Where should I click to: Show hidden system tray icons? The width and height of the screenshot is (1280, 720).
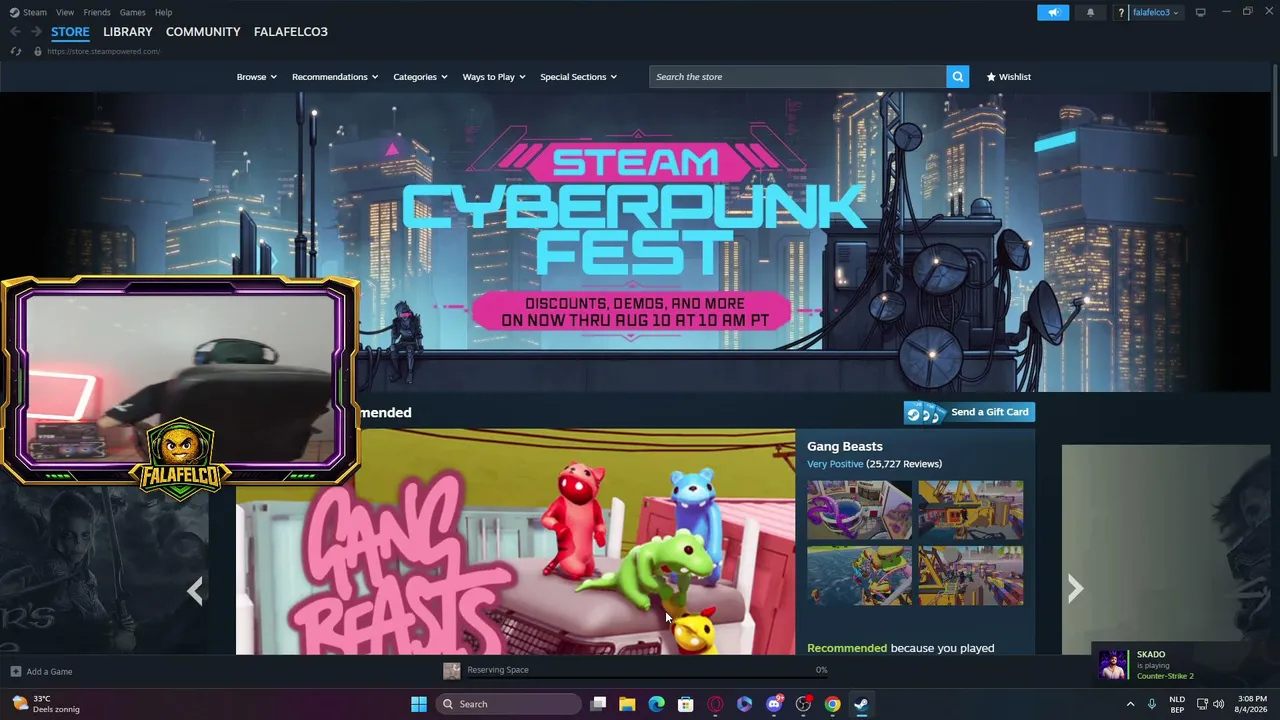[1131, 704]
